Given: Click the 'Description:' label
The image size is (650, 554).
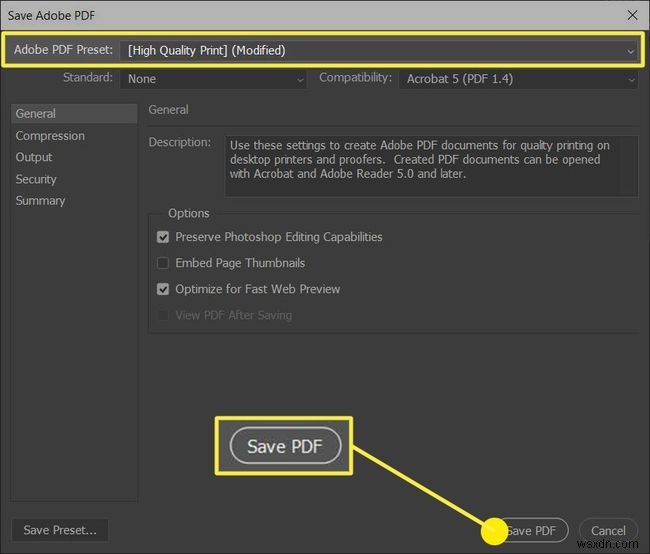Looking at the screenshot, I should point(179,142).
